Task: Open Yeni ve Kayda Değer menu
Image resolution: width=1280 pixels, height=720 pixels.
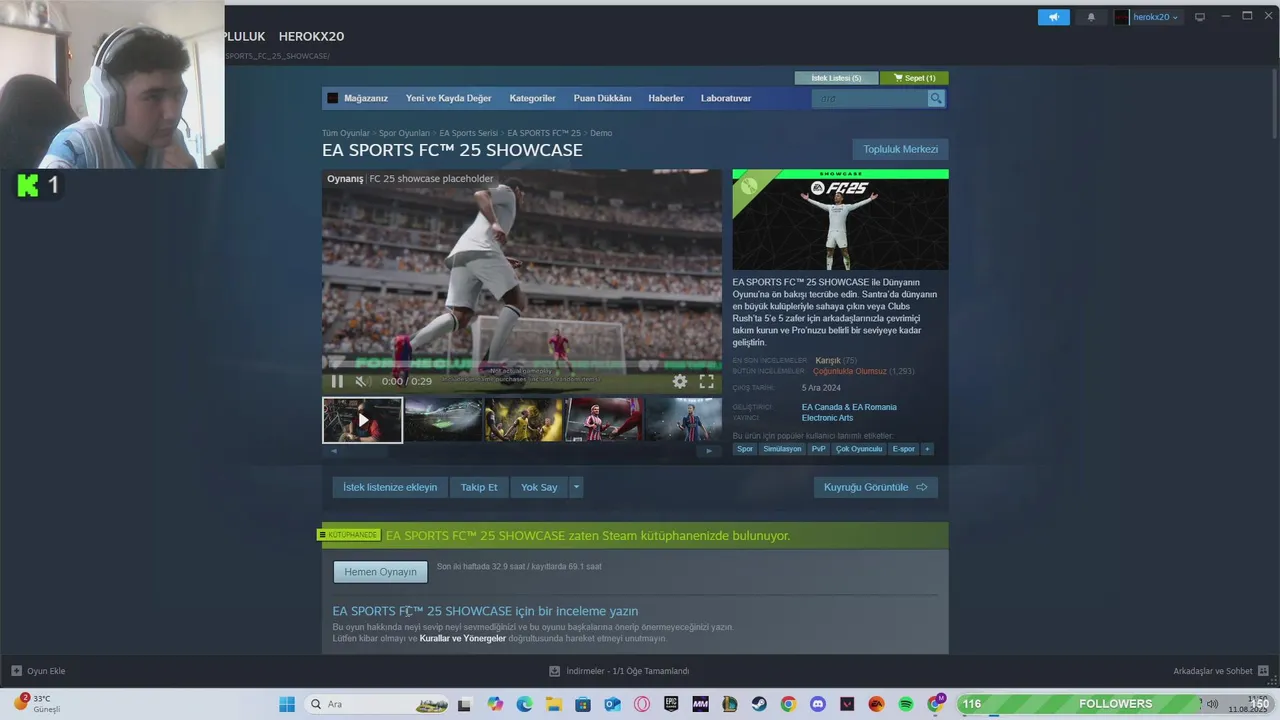Action: (x=448, y=98)
